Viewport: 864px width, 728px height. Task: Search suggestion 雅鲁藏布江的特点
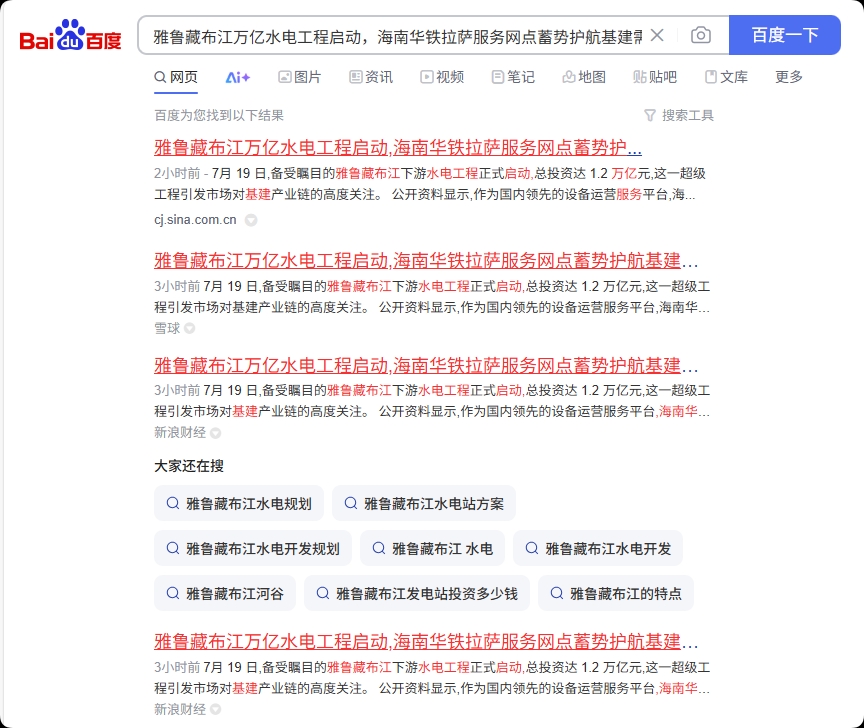pos(615,594)
